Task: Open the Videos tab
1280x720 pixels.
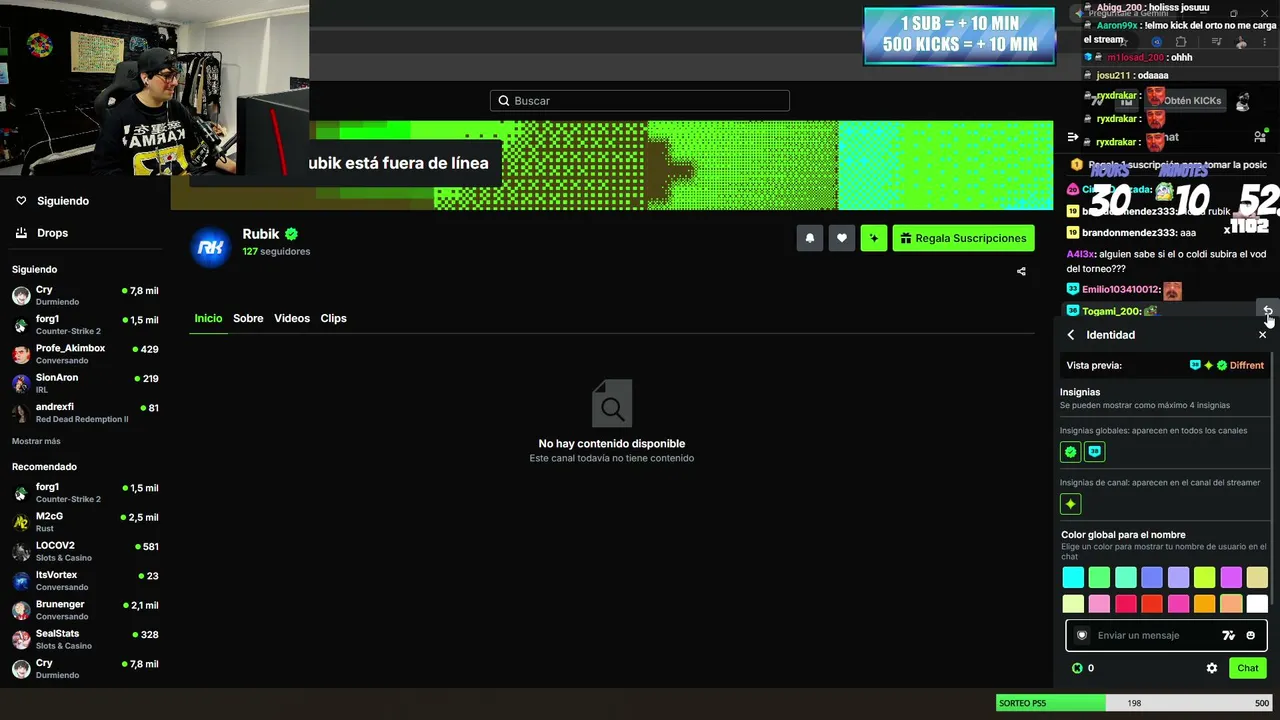Action: pyautogui.click(x=292, y=318)
